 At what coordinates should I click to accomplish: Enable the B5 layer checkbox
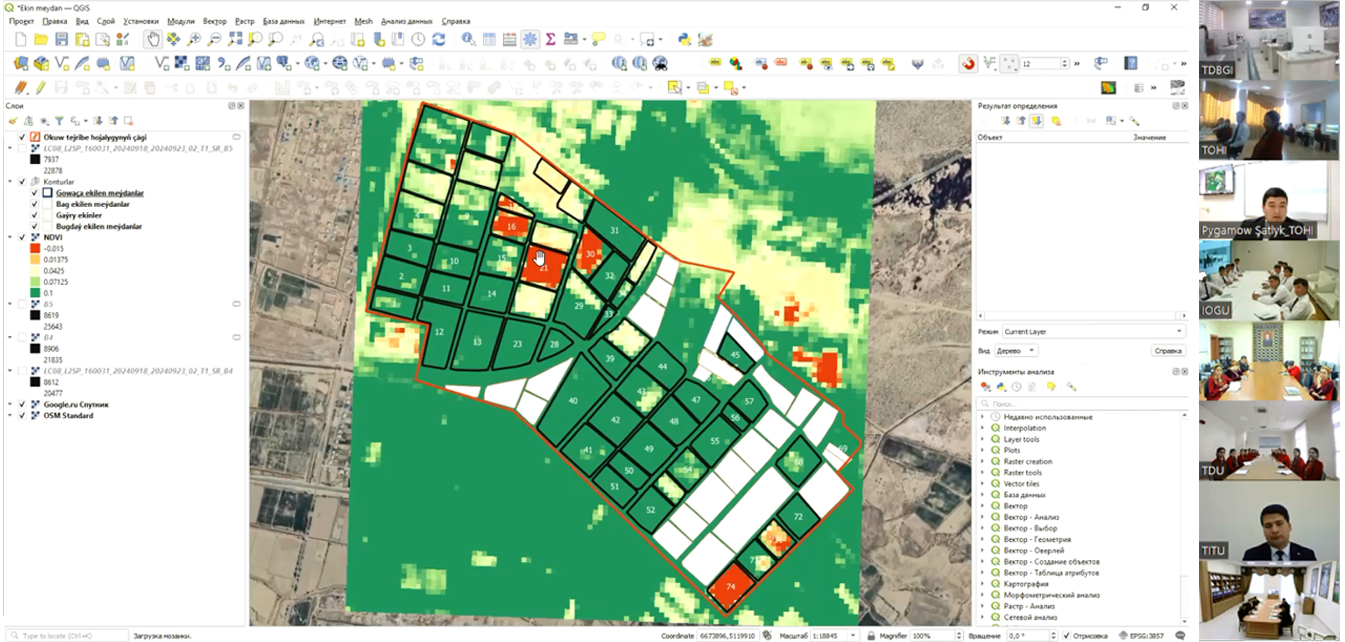[x=23, y=304]
